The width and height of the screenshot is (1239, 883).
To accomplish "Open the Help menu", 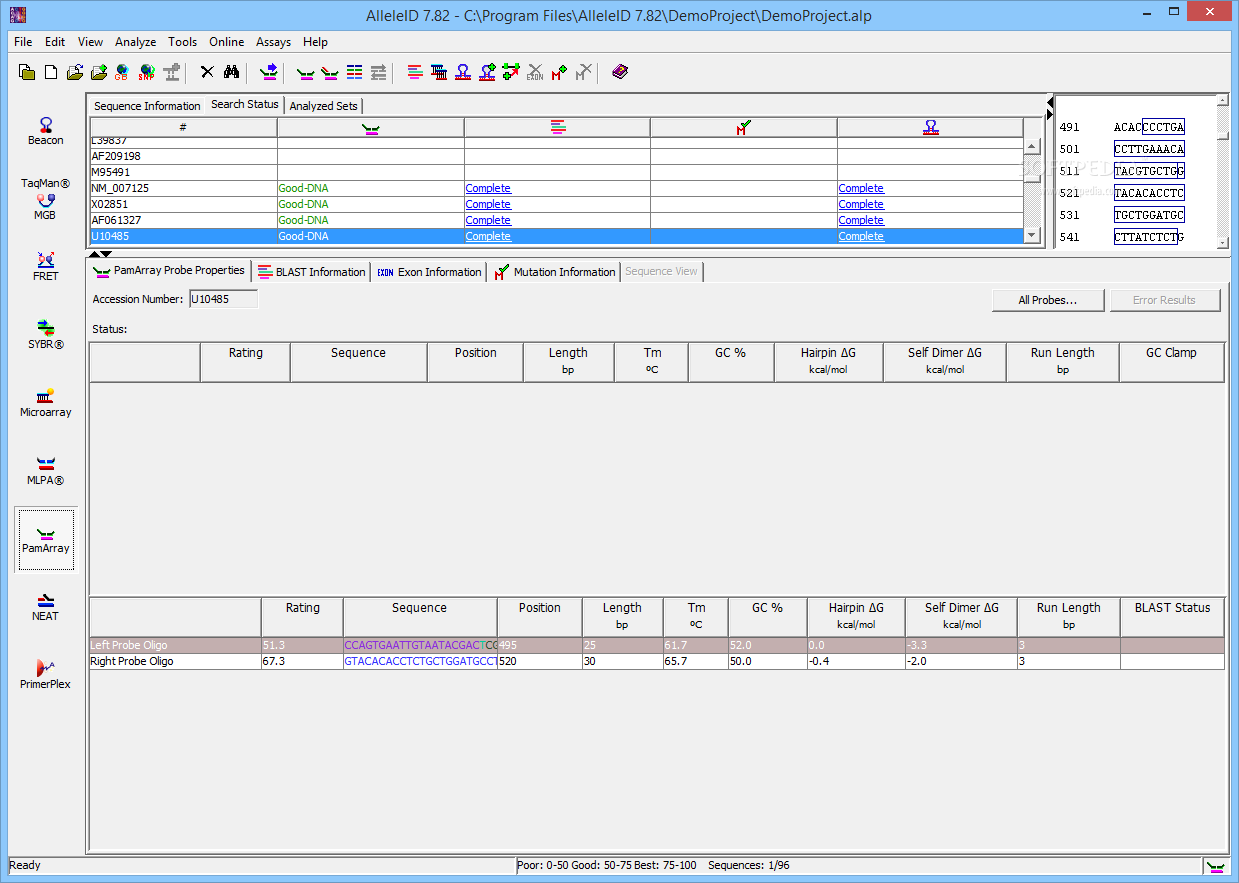I will pyautogui.click(x=315, y=42).
